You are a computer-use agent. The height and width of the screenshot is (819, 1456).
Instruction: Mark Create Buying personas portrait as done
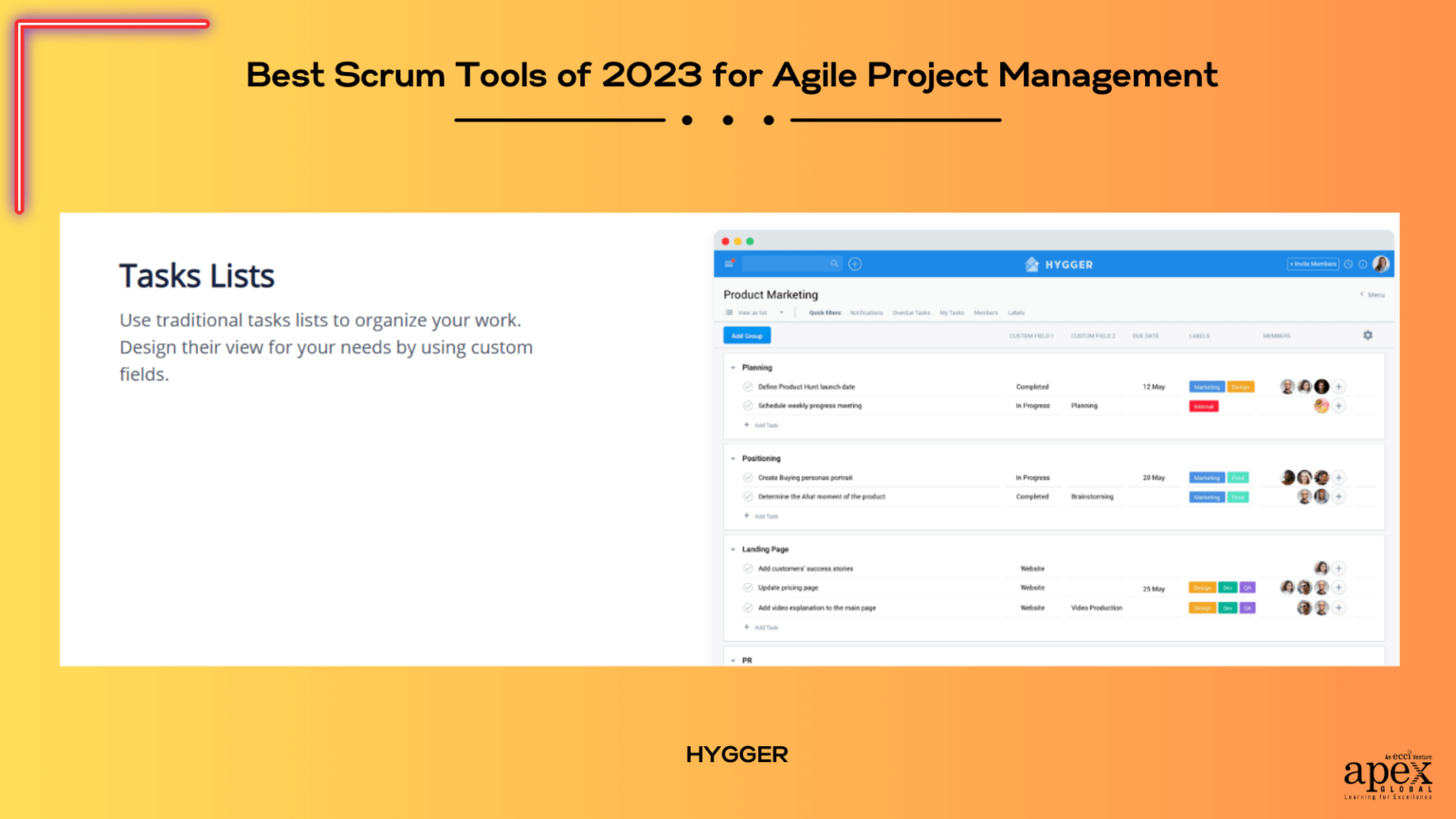click(747, 477)
